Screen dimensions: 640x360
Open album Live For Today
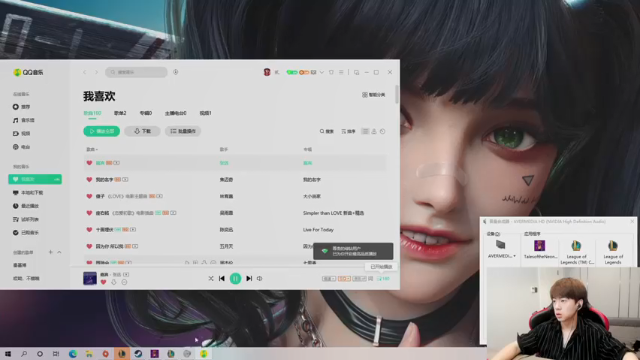(318, 230)
